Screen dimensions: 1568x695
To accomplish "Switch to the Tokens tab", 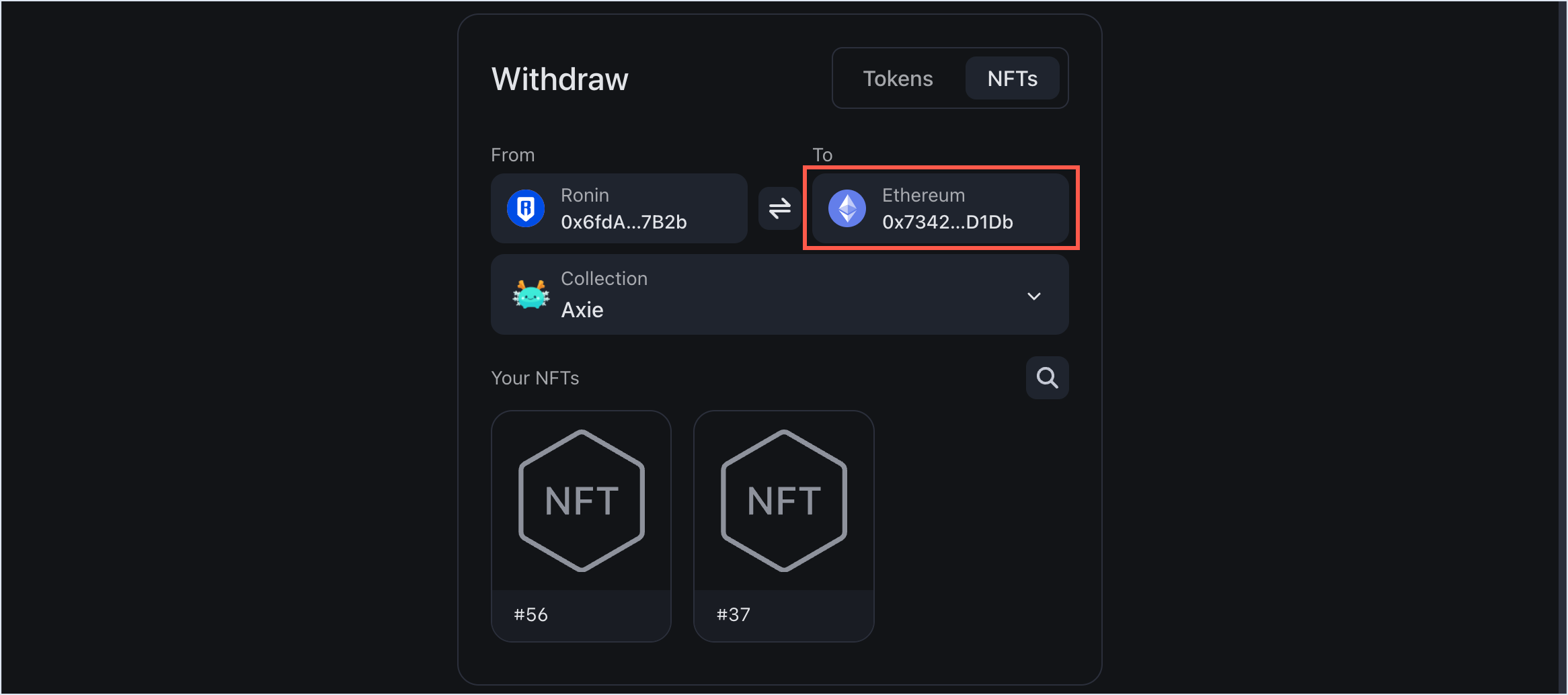I will pos(898,78).
